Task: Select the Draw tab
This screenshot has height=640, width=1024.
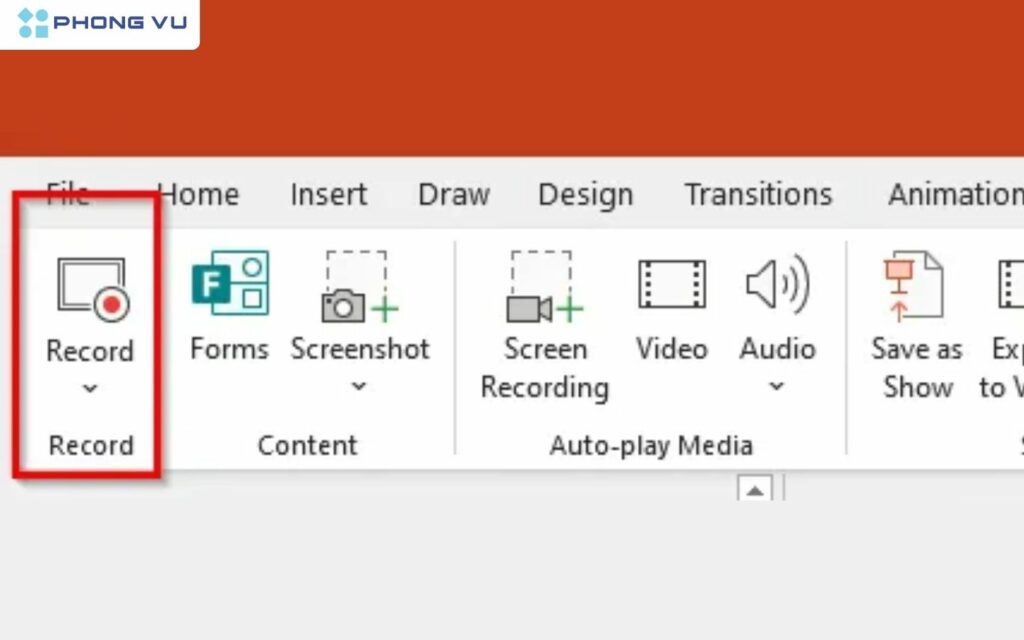Action: pos(453,194)
